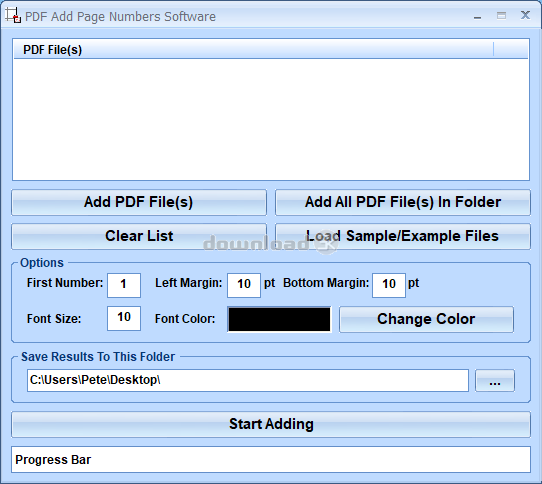This screenshot has width=542, height=484.
Task: Edit the Font Size field
Action: (124, 318)
